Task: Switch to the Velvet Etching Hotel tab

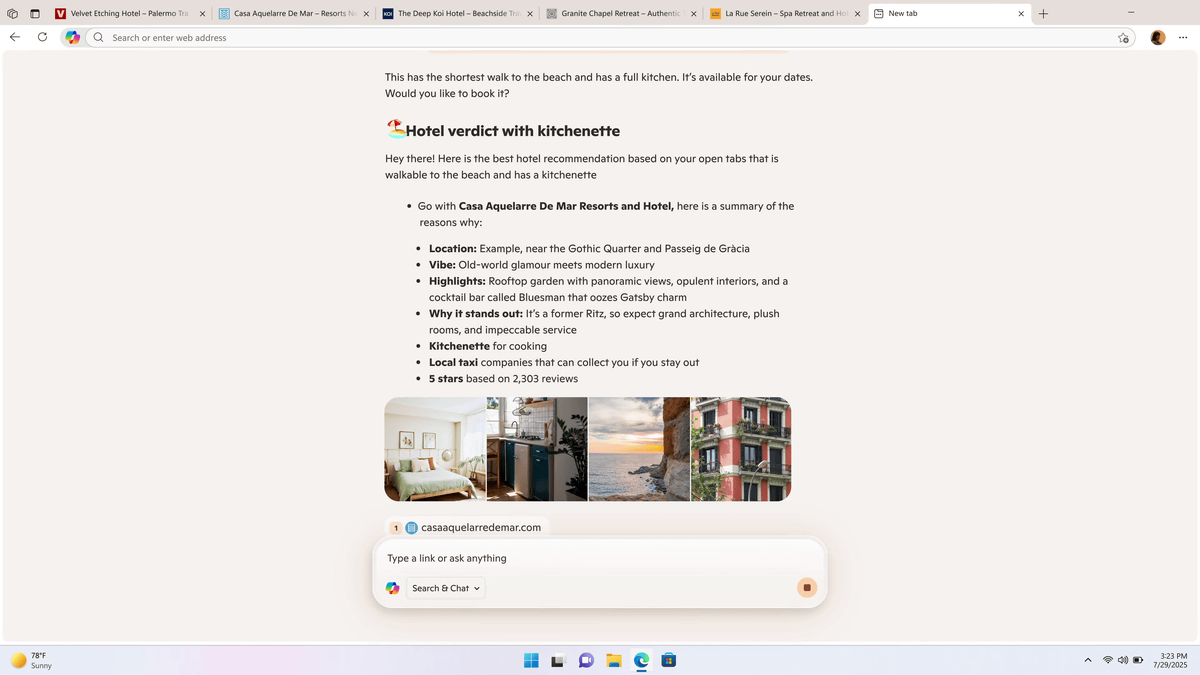Action: [x=130, y=14]
